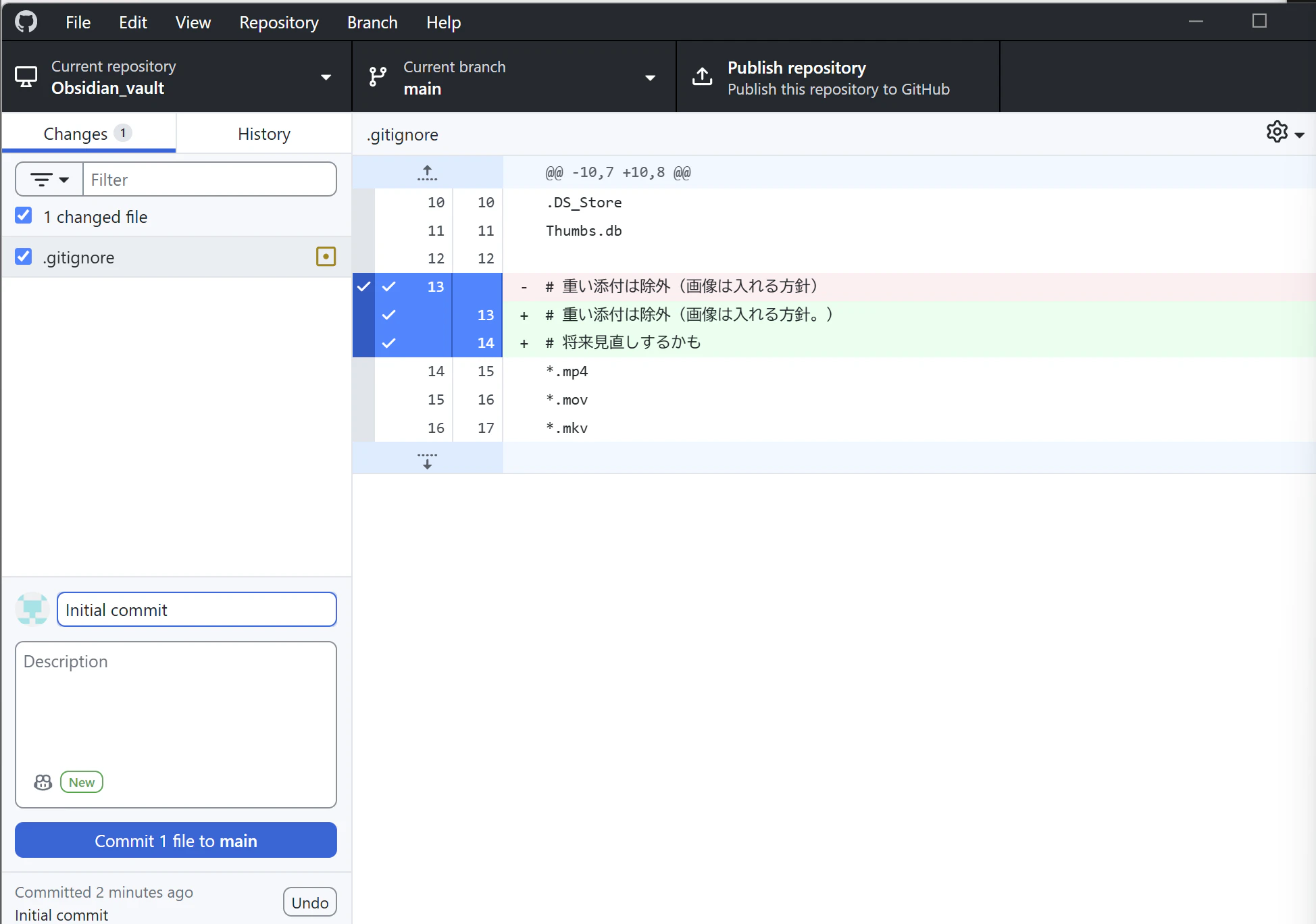Click the Description text area

[x=176, y=709]
